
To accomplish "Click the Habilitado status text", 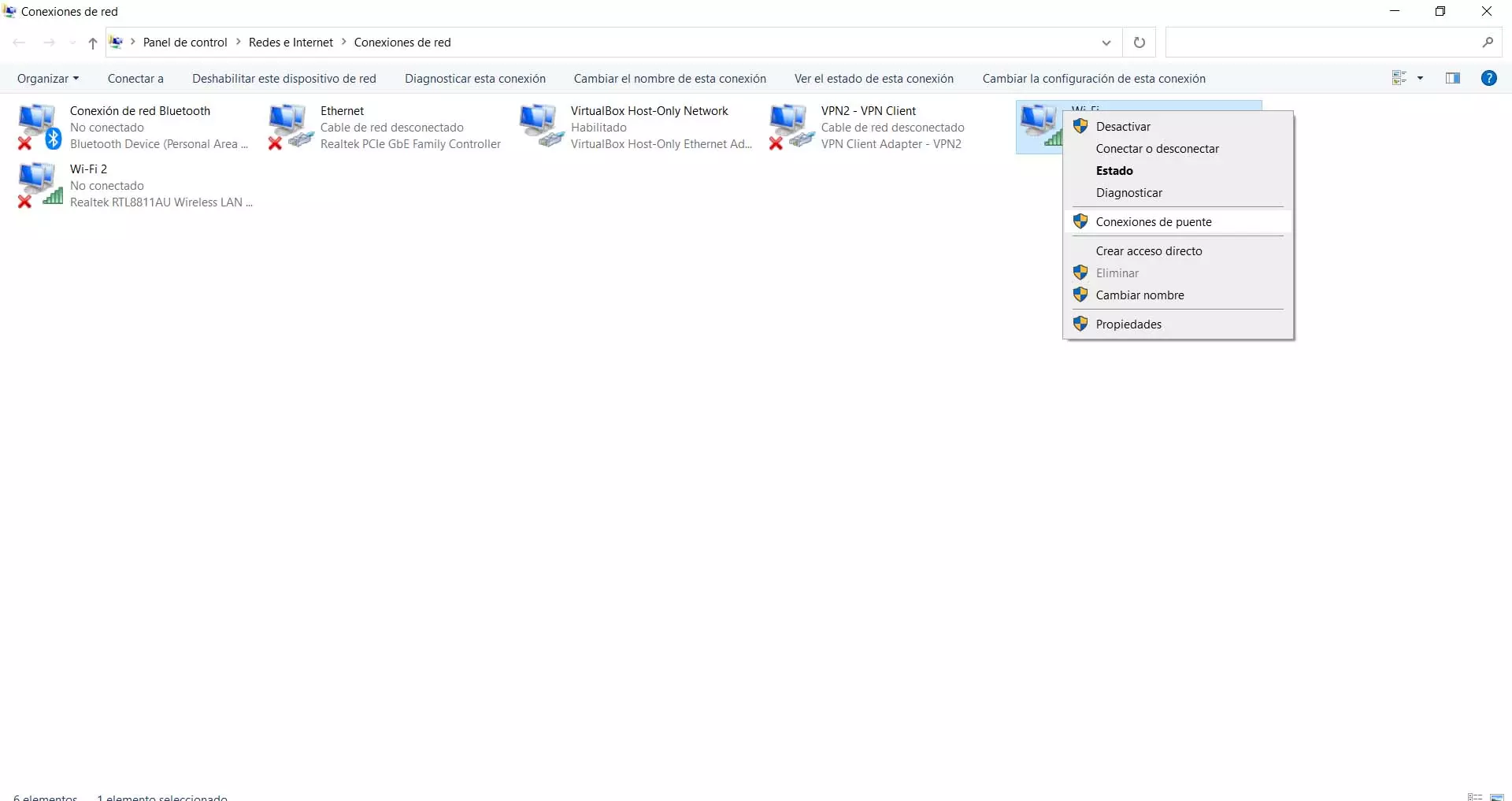I will [598, 128].
